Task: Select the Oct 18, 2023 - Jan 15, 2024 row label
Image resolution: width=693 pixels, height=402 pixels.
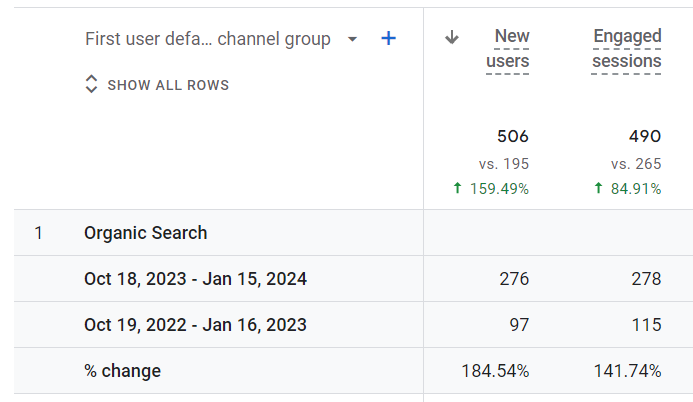Action: point(195,279)
